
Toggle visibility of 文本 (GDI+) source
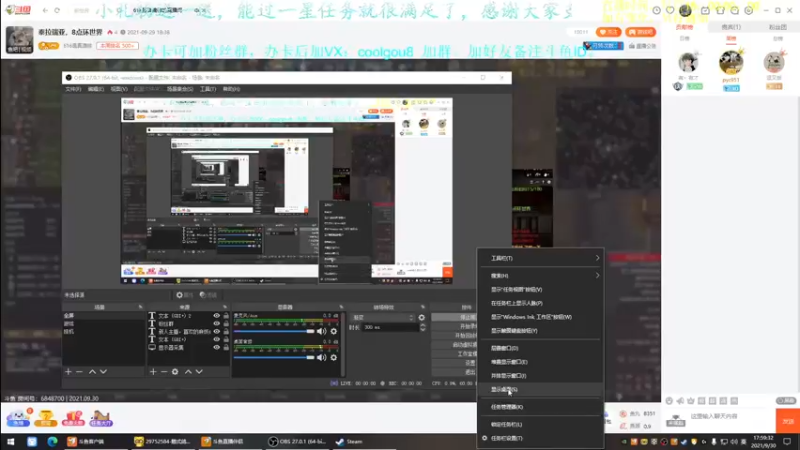coord(216,340)
